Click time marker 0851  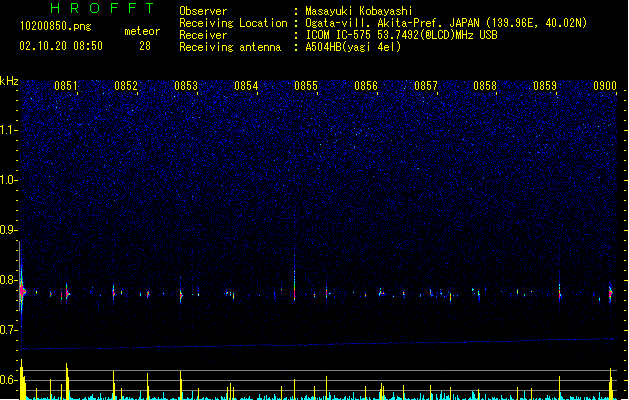66,86
